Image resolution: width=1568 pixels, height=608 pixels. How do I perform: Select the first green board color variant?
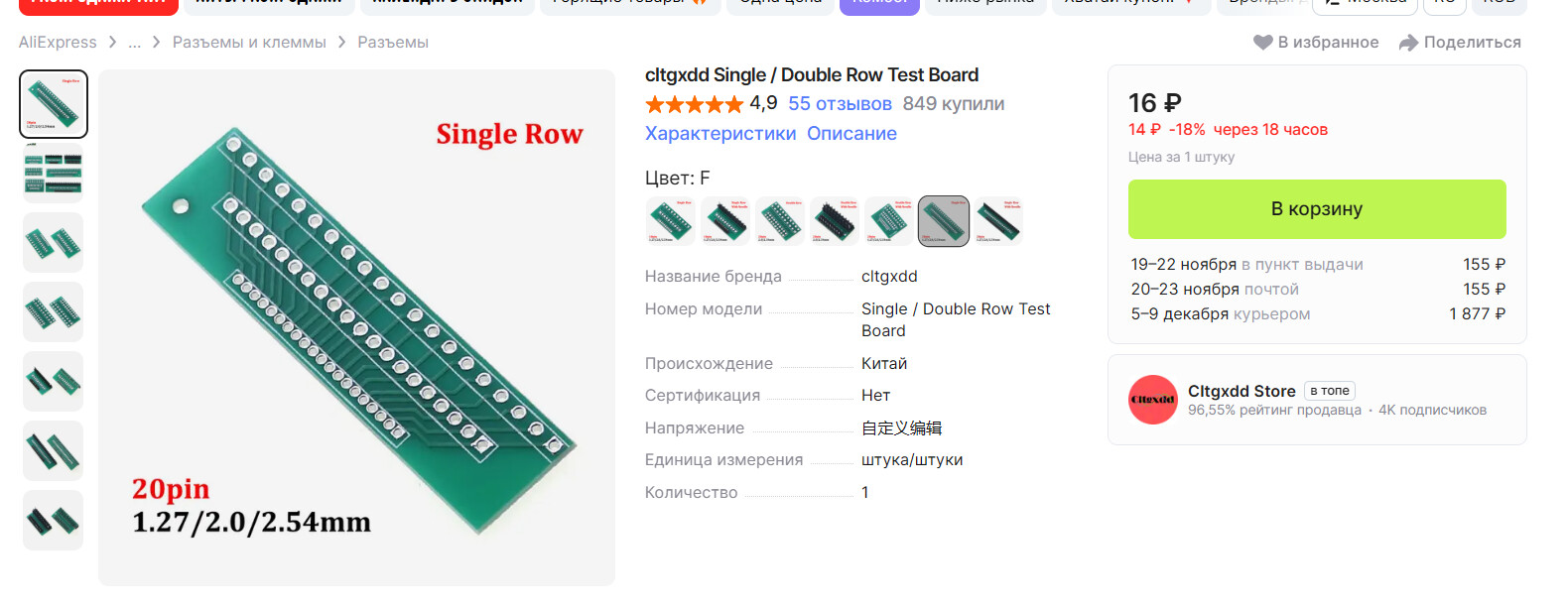671,220
